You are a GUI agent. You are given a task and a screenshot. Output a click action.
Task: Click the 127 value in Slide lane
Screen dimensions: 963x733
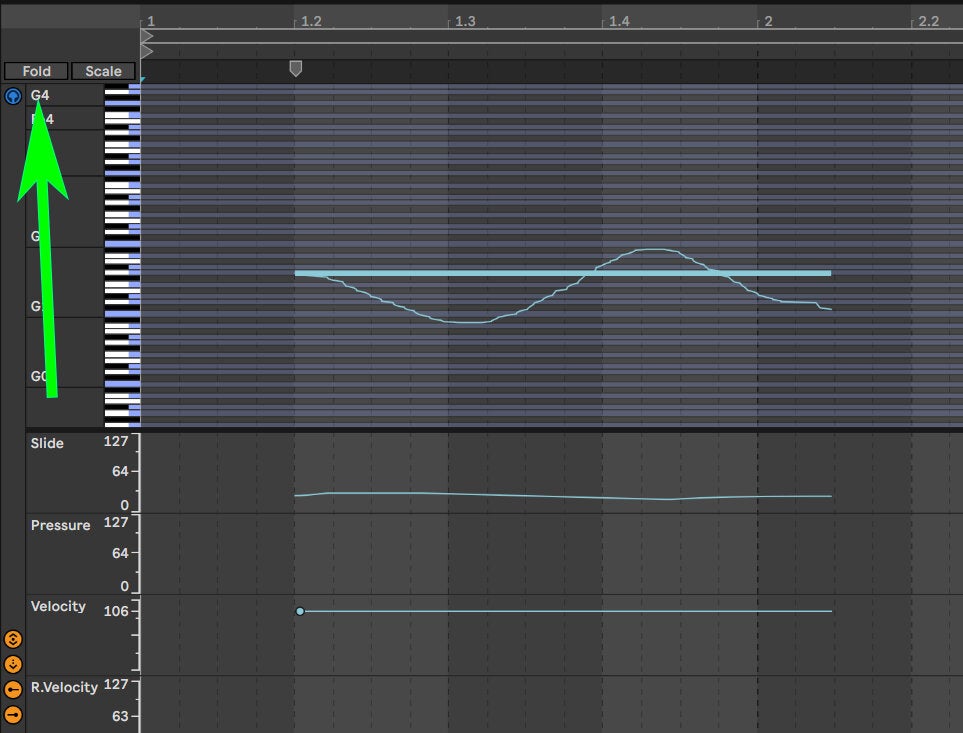coord(116,441)
